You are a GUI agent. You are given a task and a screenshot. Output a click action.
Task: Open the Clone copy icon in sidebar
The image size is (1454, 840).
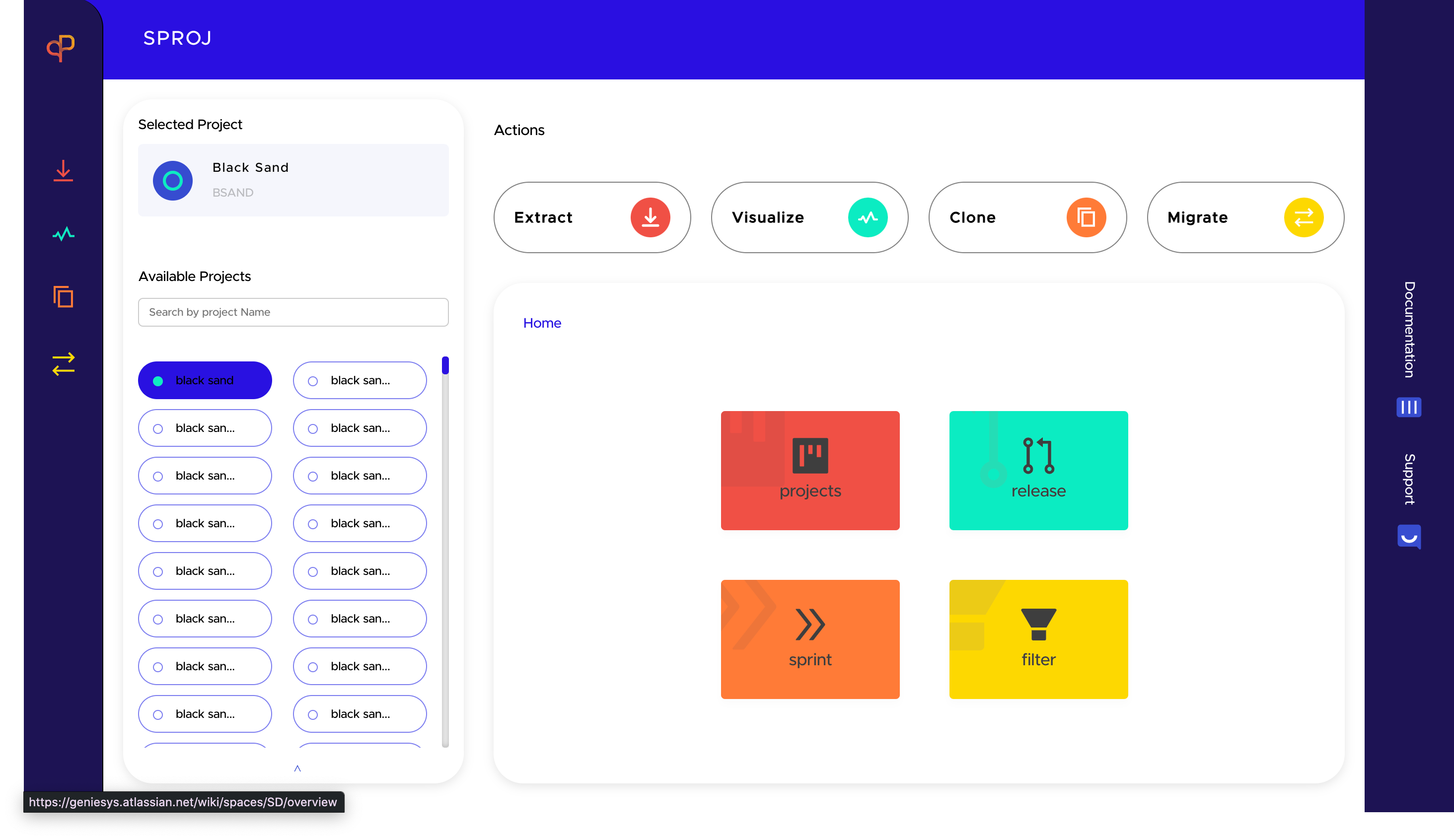[x=64, y=296]
